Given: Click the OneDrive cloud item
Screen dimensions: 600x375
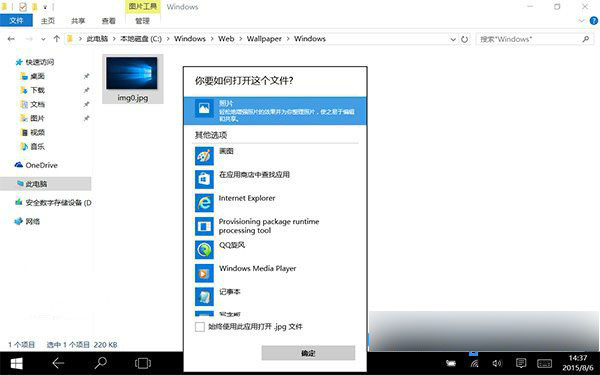Looking at the screenshot, I should (x=36, y=165).
